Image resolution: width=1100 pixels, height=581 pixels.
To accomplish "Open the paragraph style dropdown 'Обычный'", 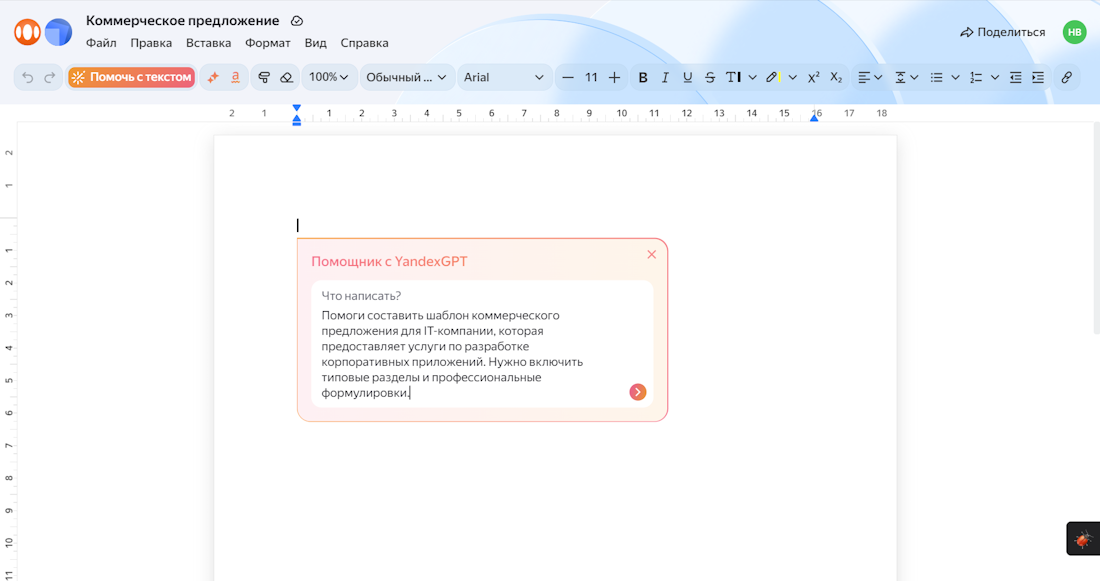I will click(406, 77).
